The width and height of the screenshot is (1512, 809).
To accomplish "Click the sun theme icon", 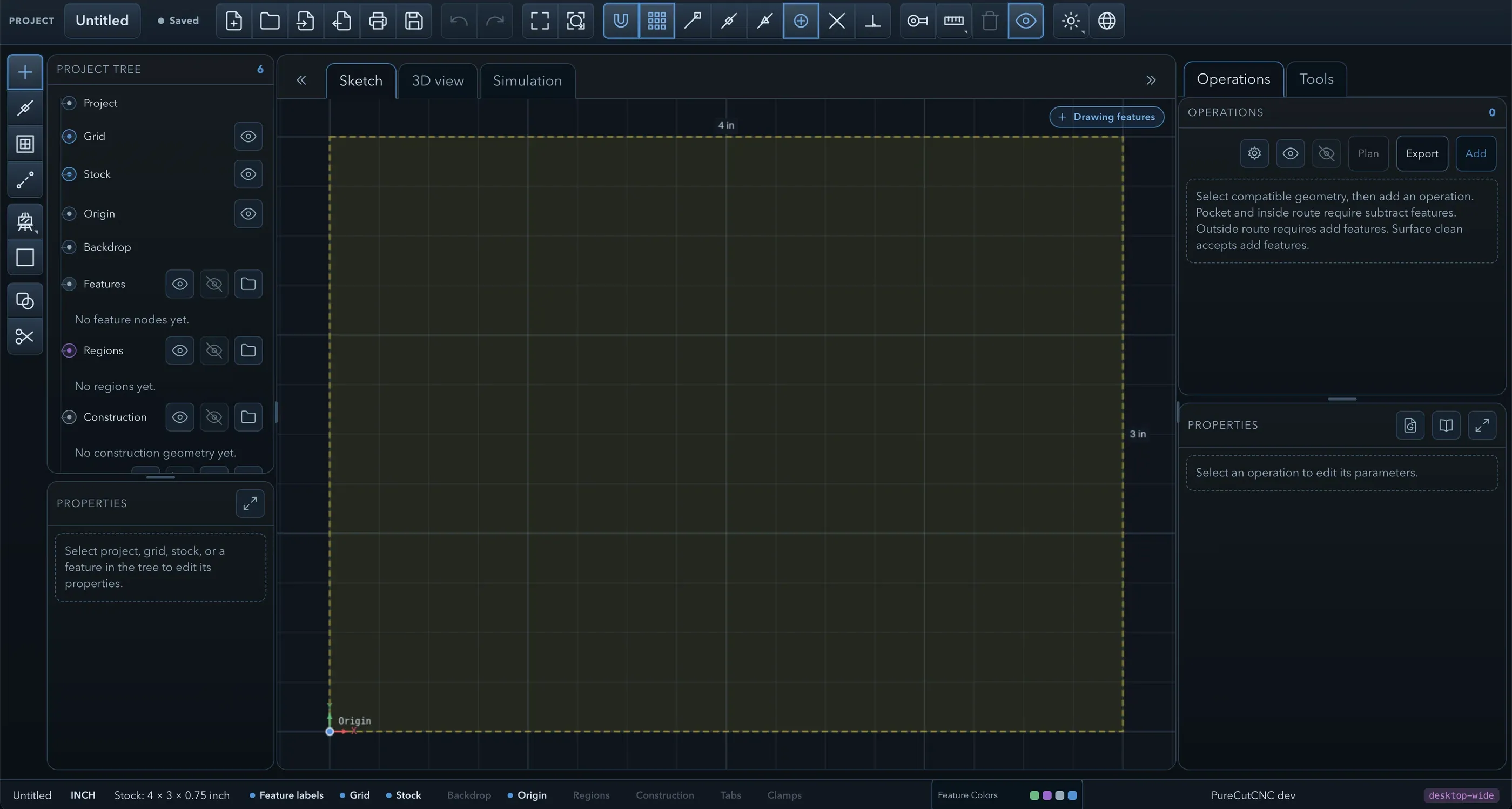I will (x=1071, y=21).
